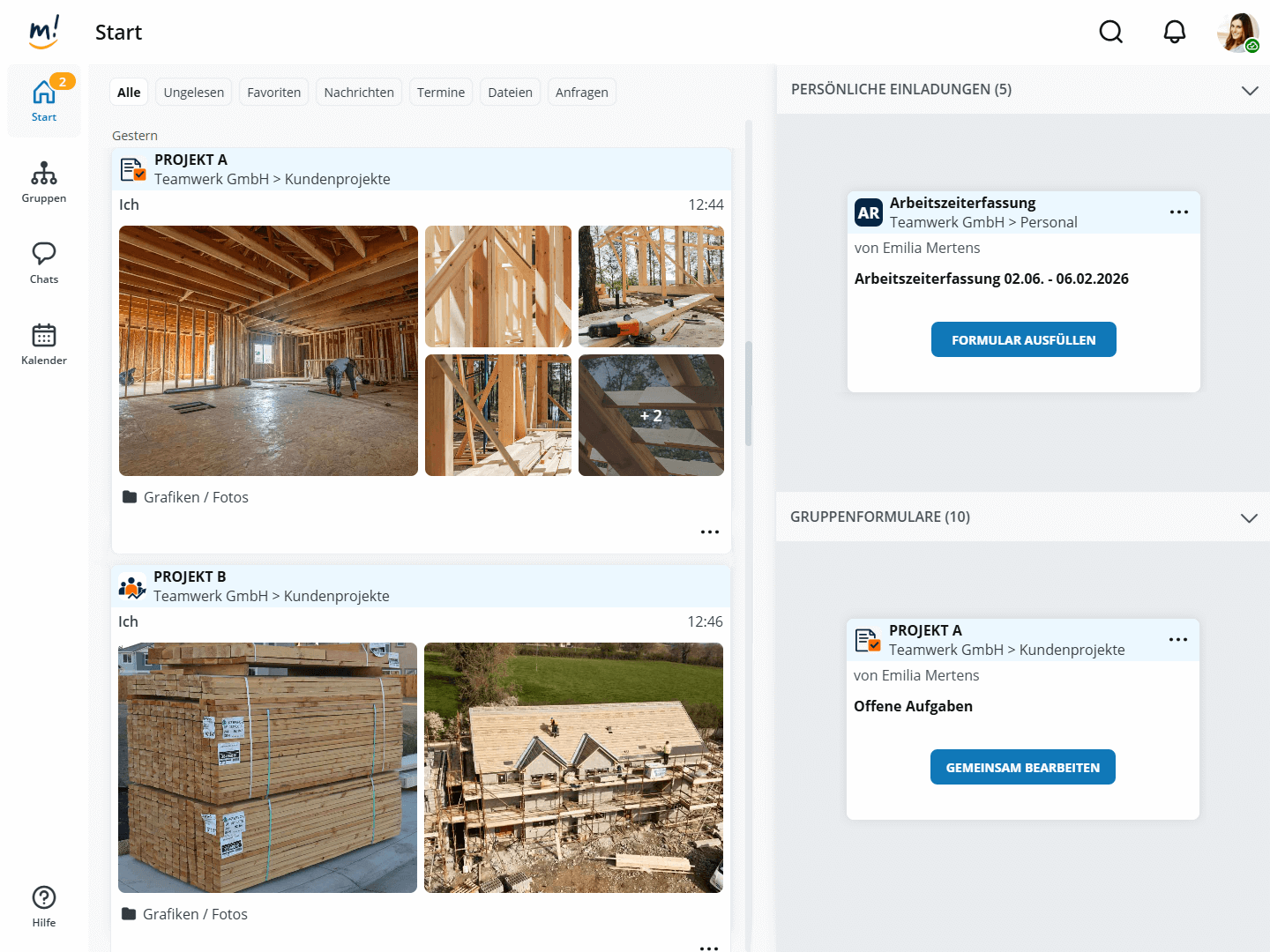Open options on Projekt A form card
The height and width of the screenshot is (952, 1270).
pyautogui.click(x=1177, y=640)
